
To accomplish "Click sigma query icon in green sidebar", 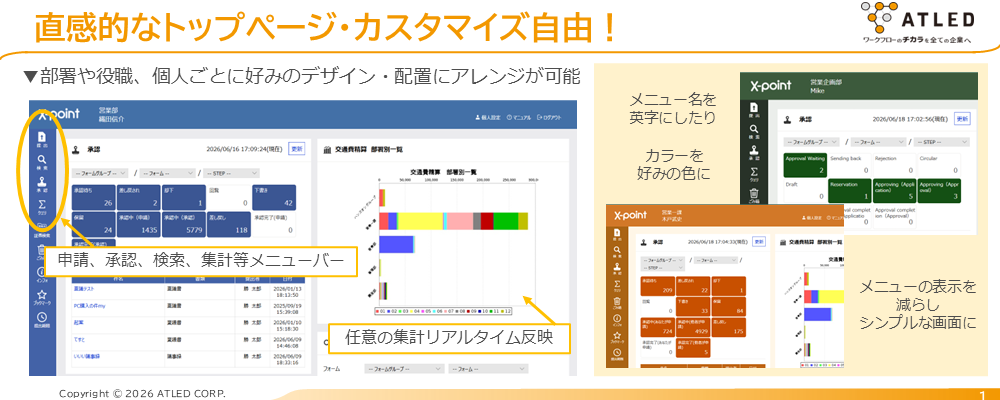I will (x=753, y=177).
